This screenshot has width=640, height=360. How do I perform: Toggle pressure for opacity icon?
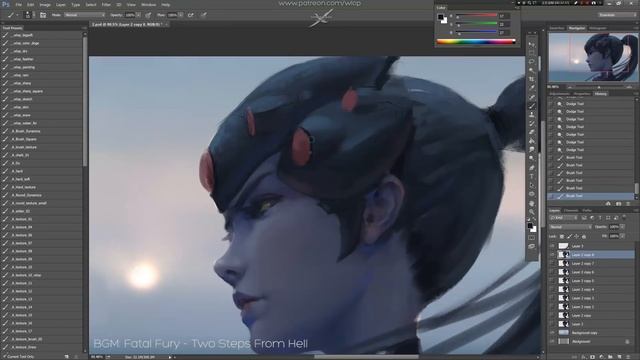(148, 15)
